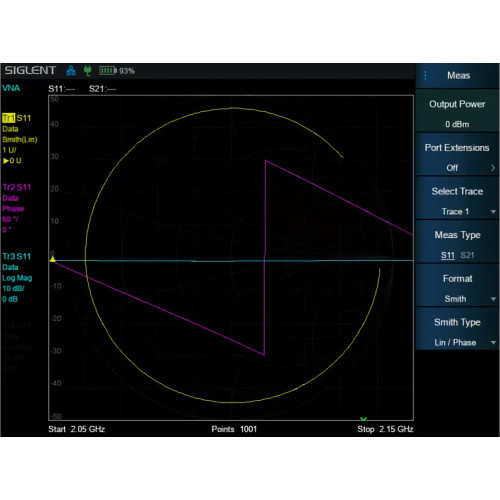Click the 0 U reference value of Tr1
Image resolution: width=500 pixels, height=500 pixels.
[x=12, y=161]
